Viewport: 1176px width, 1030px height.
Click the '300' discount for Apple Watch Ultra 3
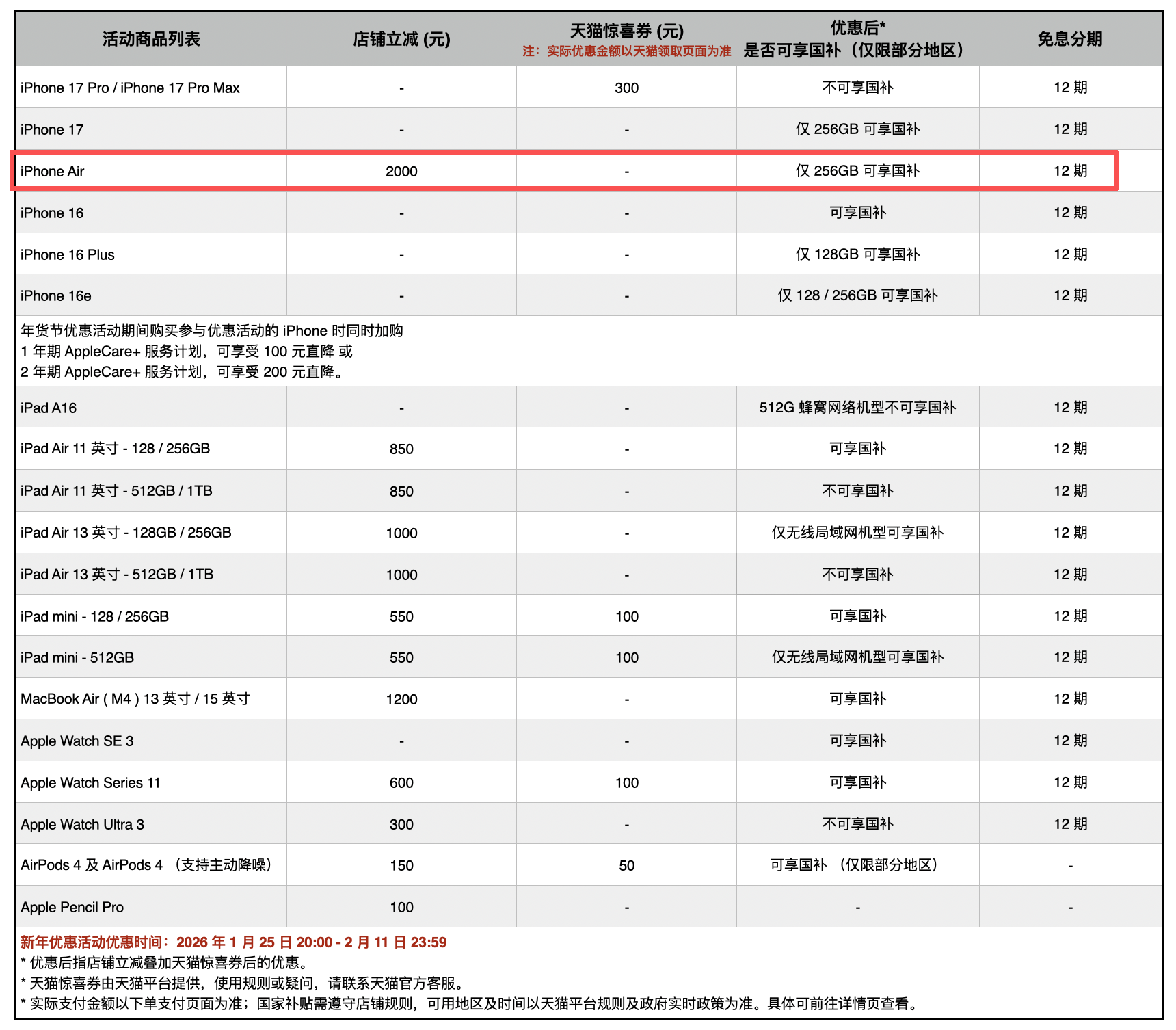(401, 824)
